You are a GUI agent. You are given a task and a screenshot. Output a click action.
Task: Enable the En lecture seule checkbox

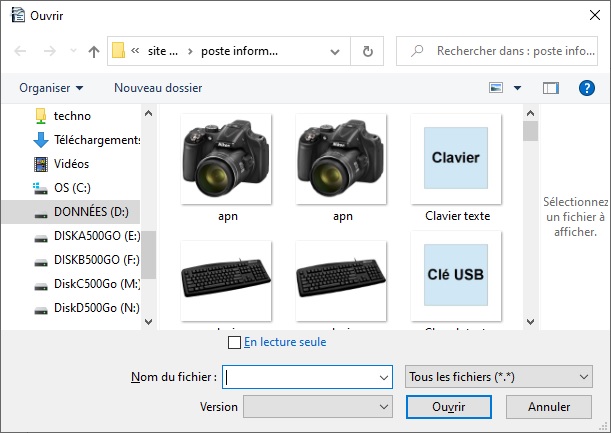pos(235,342)
